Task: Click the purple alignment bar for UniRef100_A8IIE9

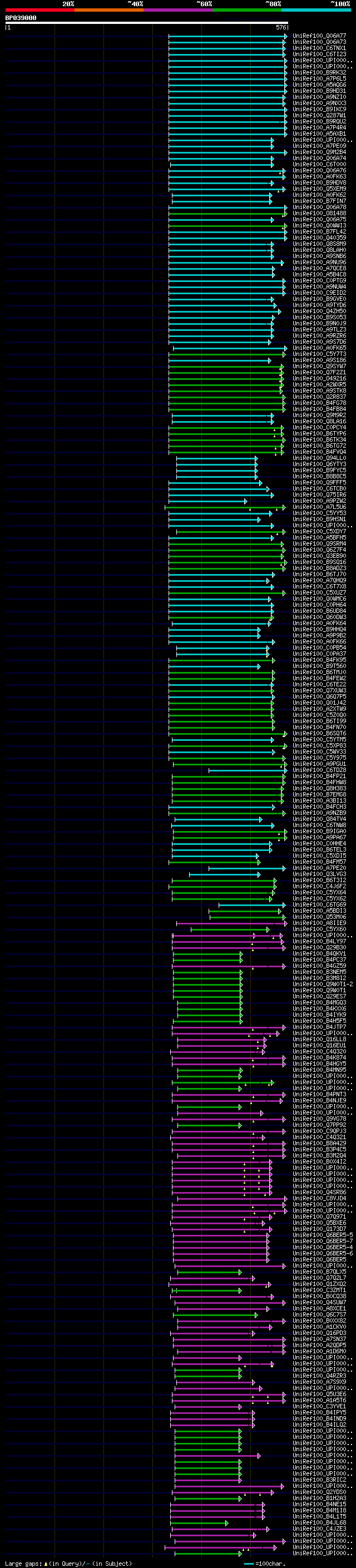Action: point(231,923)
